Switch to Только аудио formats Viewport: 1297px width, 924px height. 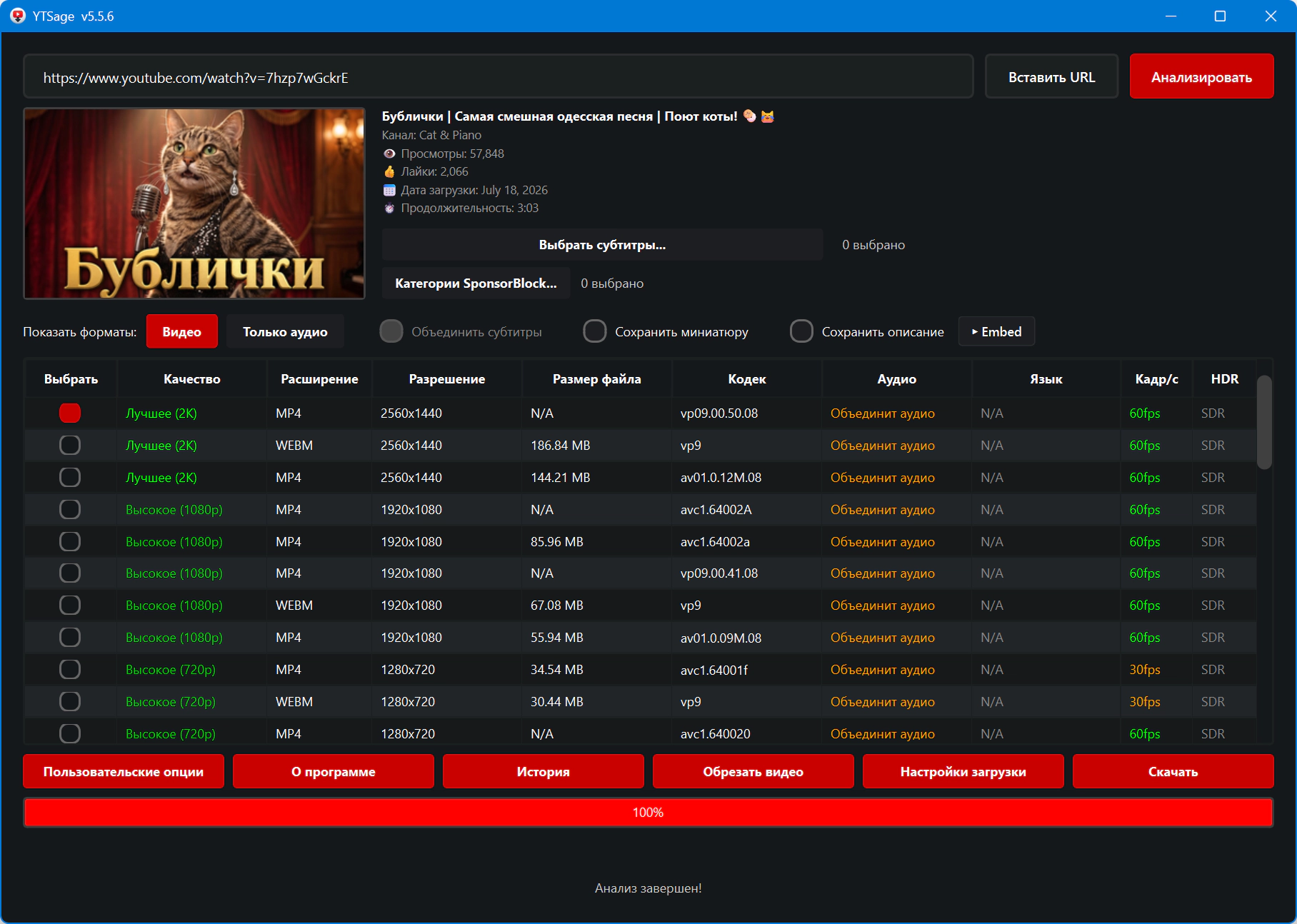pos(285,331)
